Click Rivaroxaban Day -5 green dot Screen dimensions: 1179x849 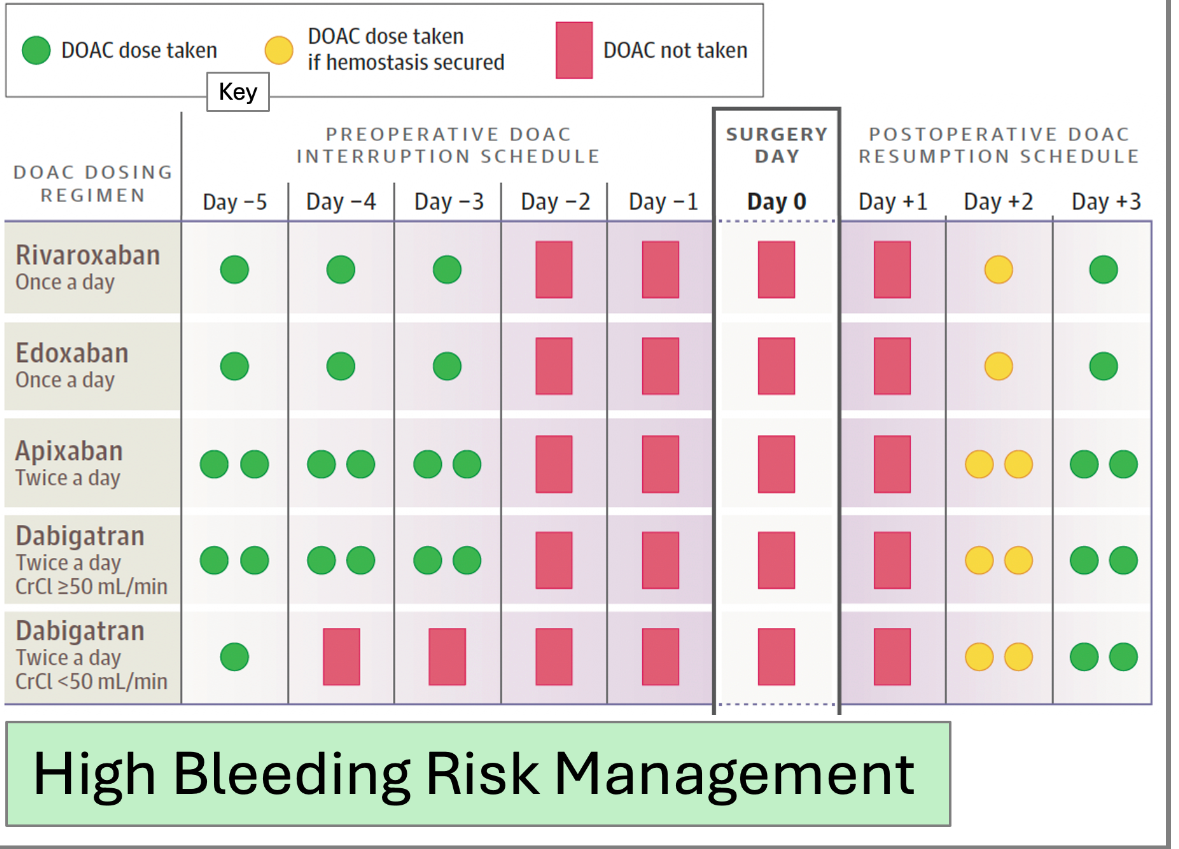(x=235, y=269)
